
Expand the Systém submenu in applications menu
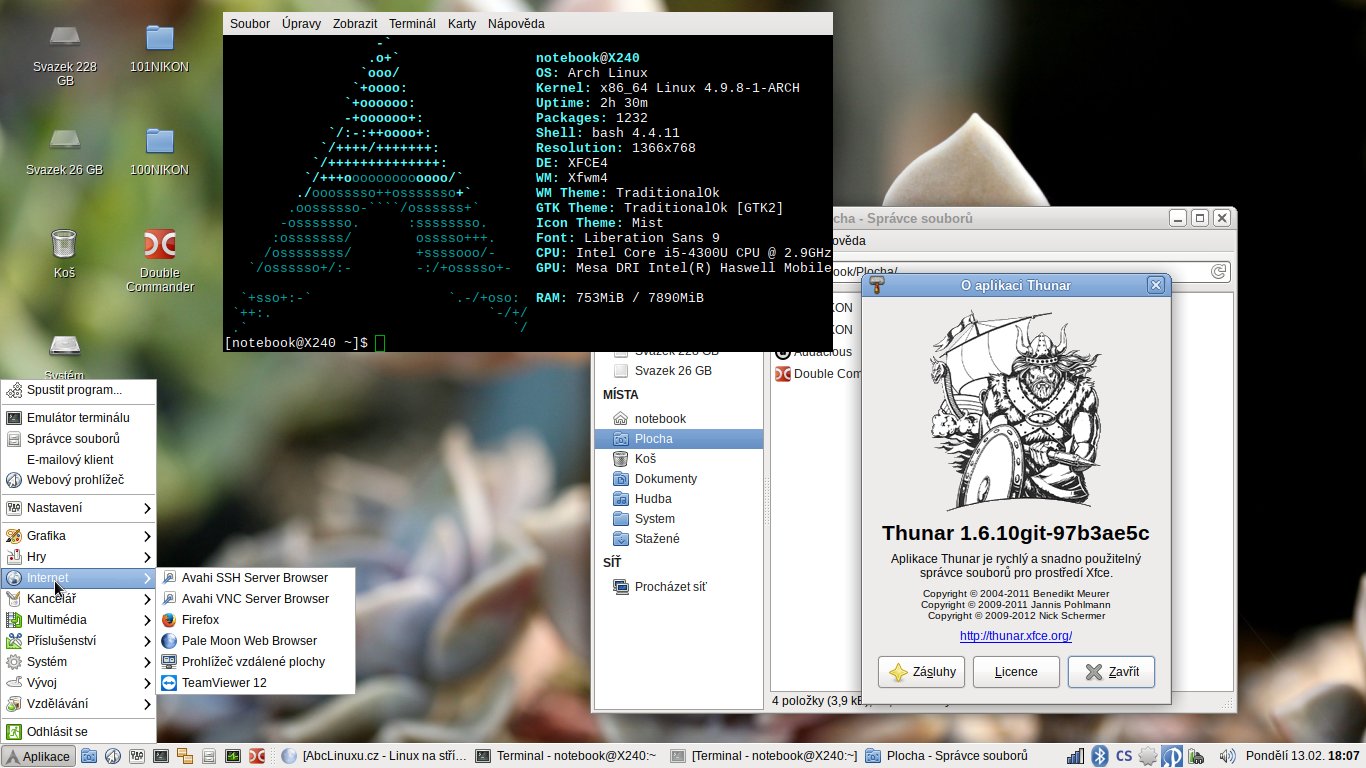tap(79, 662)
